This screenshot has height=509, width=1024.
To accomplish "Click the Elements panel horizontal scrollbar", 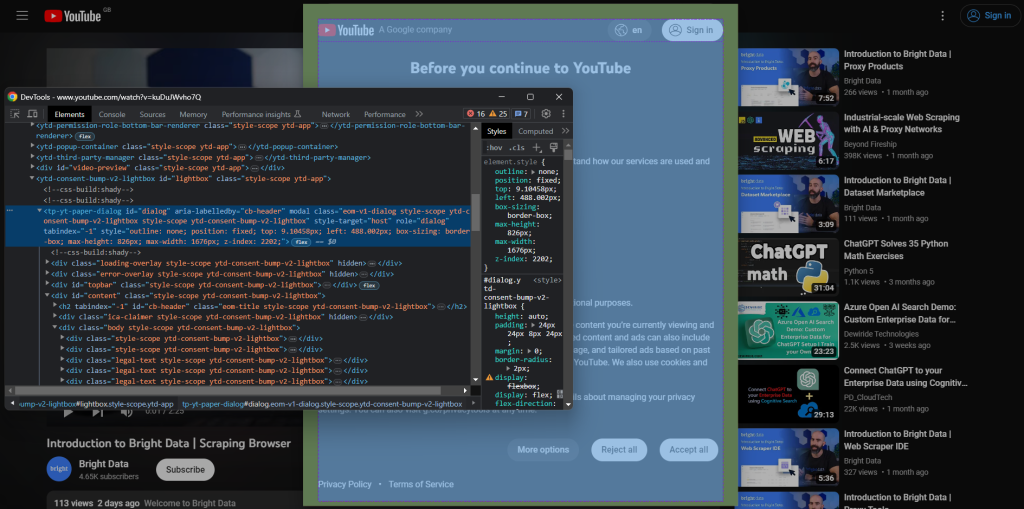I will tap(238, 390).
